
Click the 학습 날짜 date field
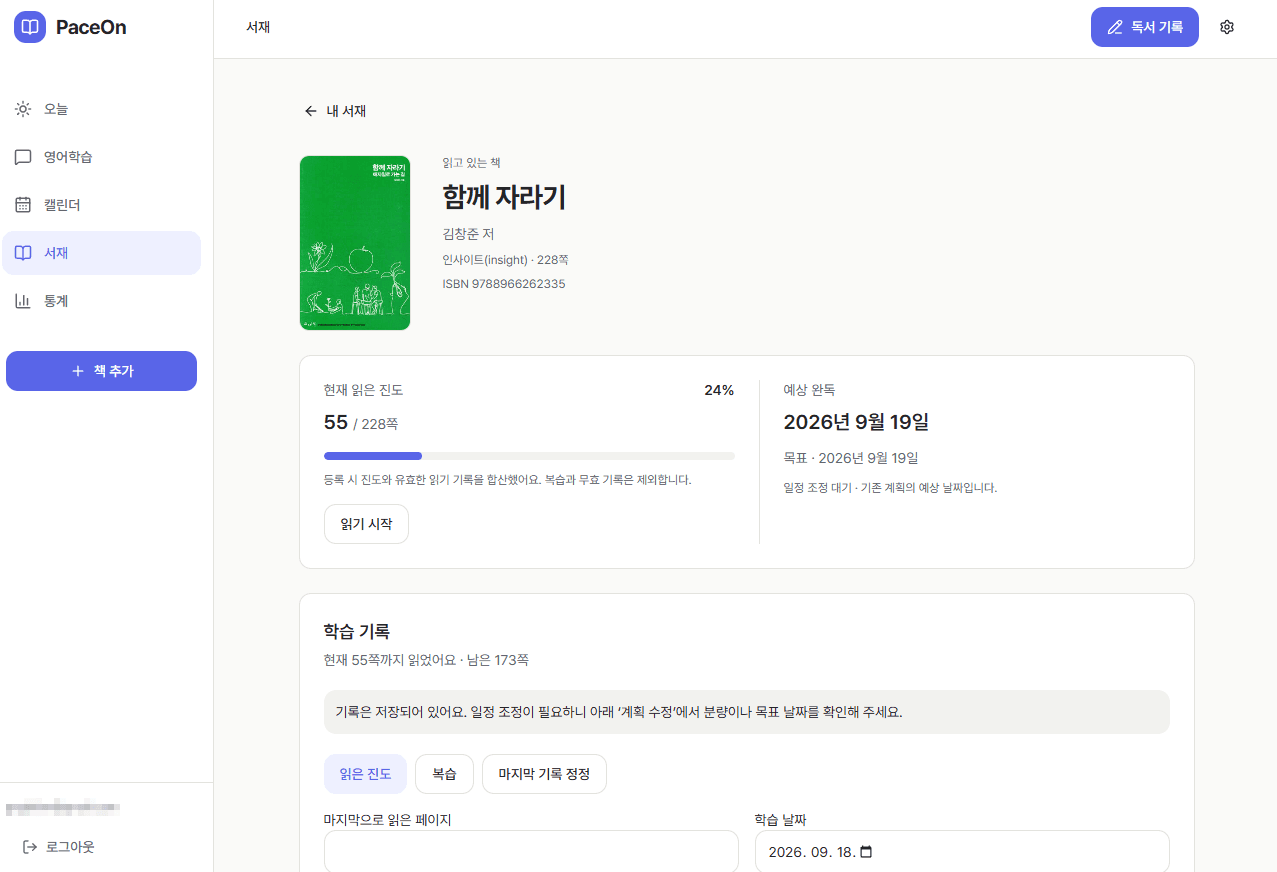tap(962, 852)
